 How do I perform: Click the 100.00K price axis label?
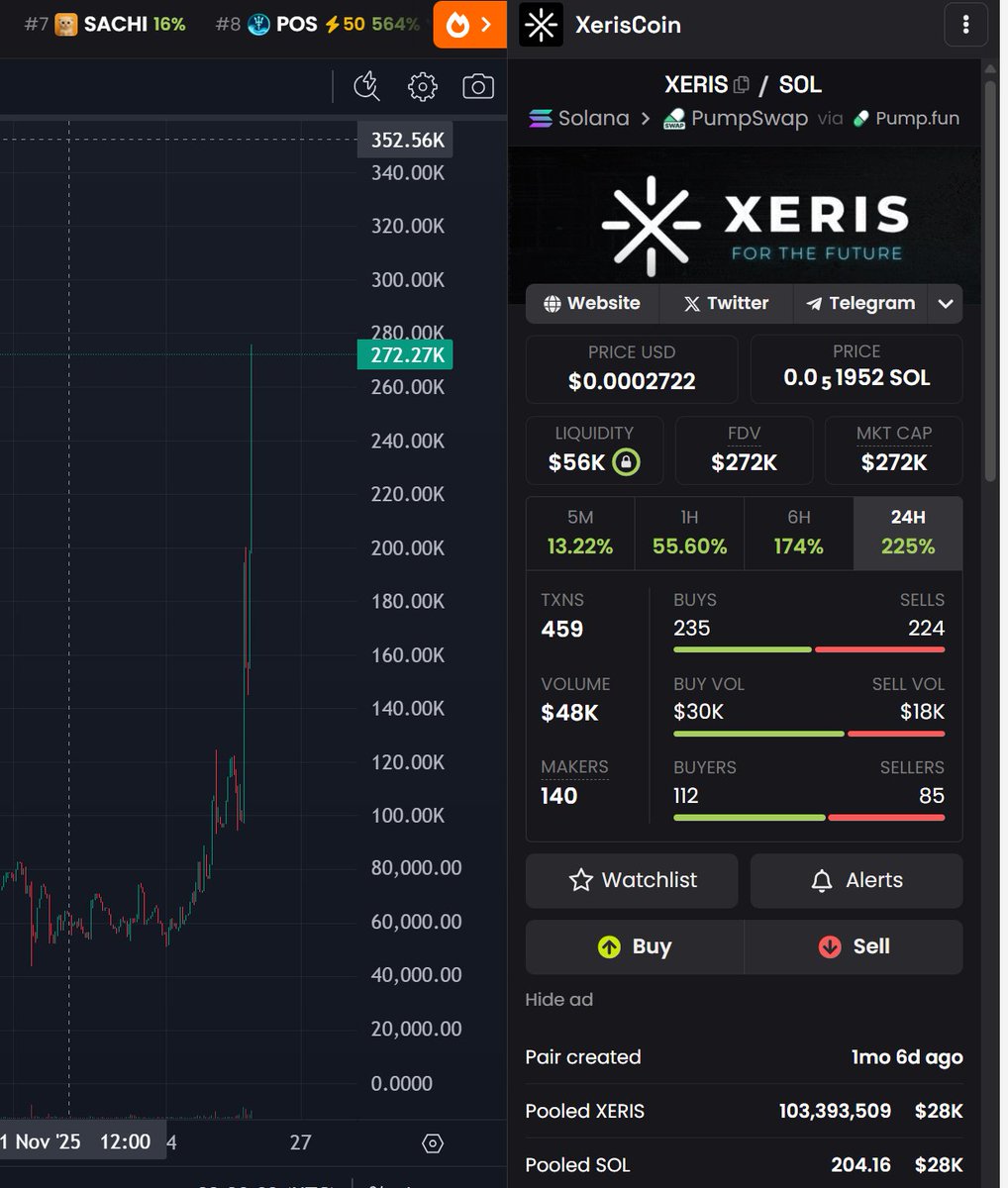(x=408, y=815)
